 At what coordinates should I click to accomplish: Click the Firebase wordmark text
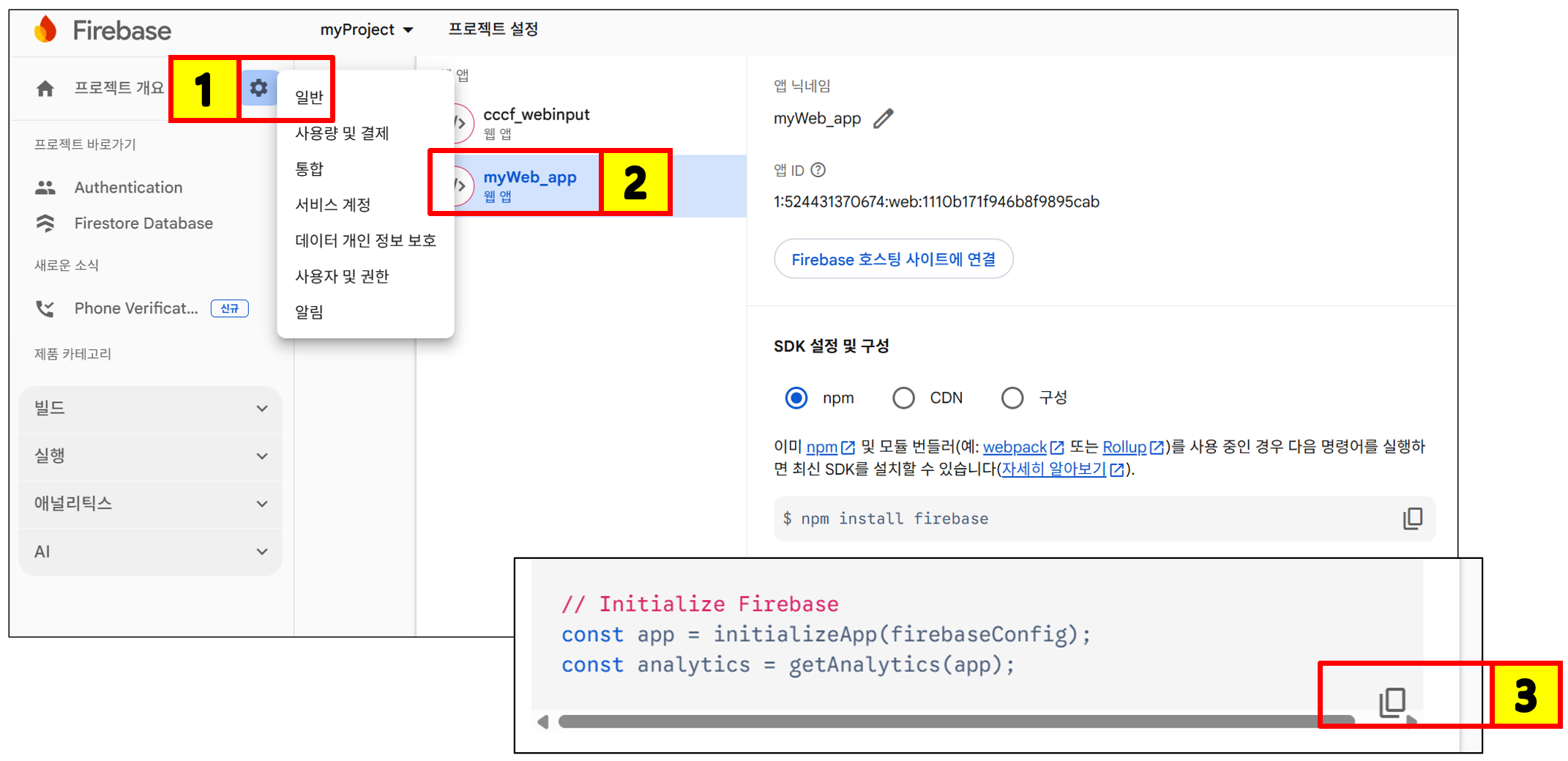[x=122, y=30]
